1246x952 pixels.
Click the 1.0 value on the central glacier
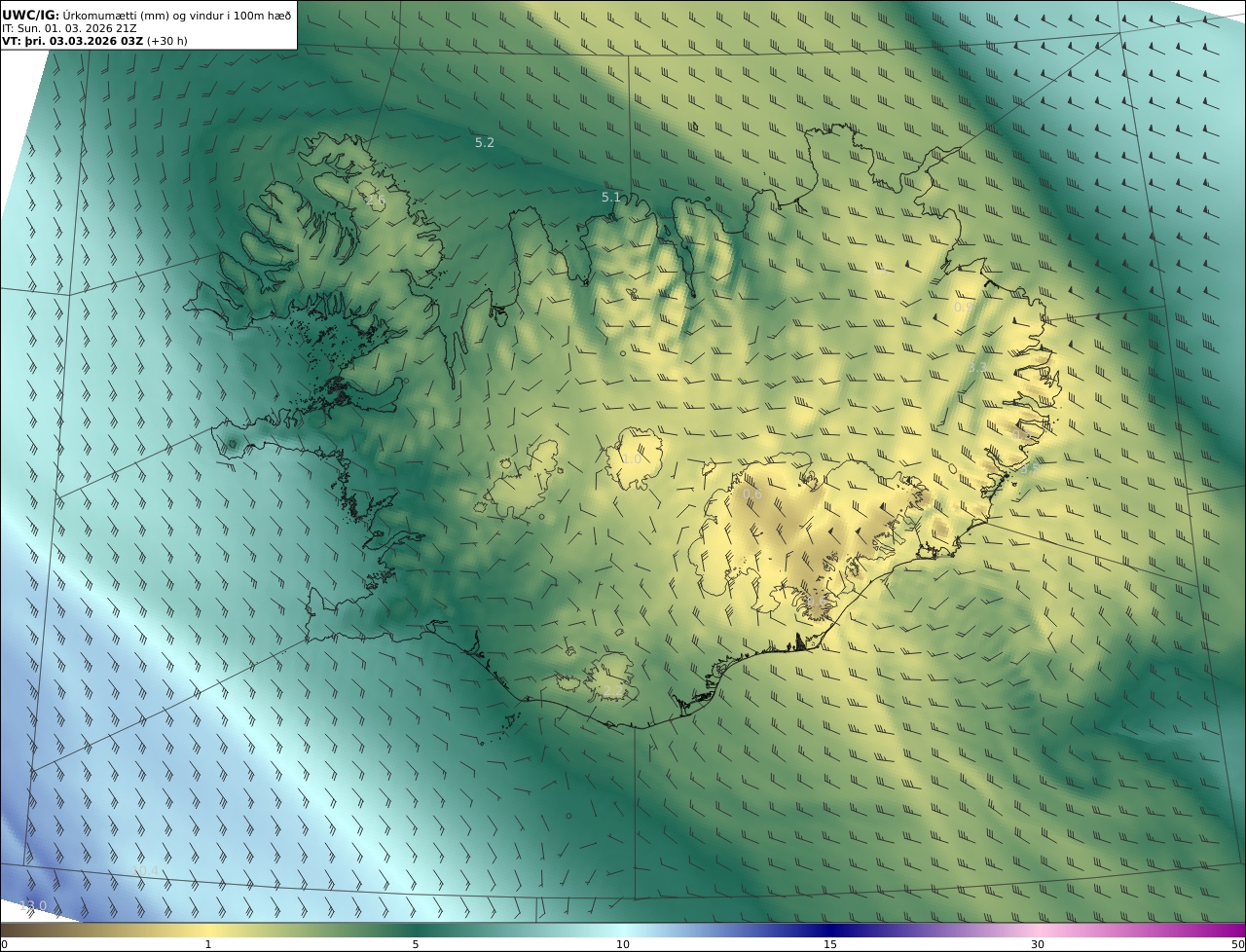[x=632, y=458]
